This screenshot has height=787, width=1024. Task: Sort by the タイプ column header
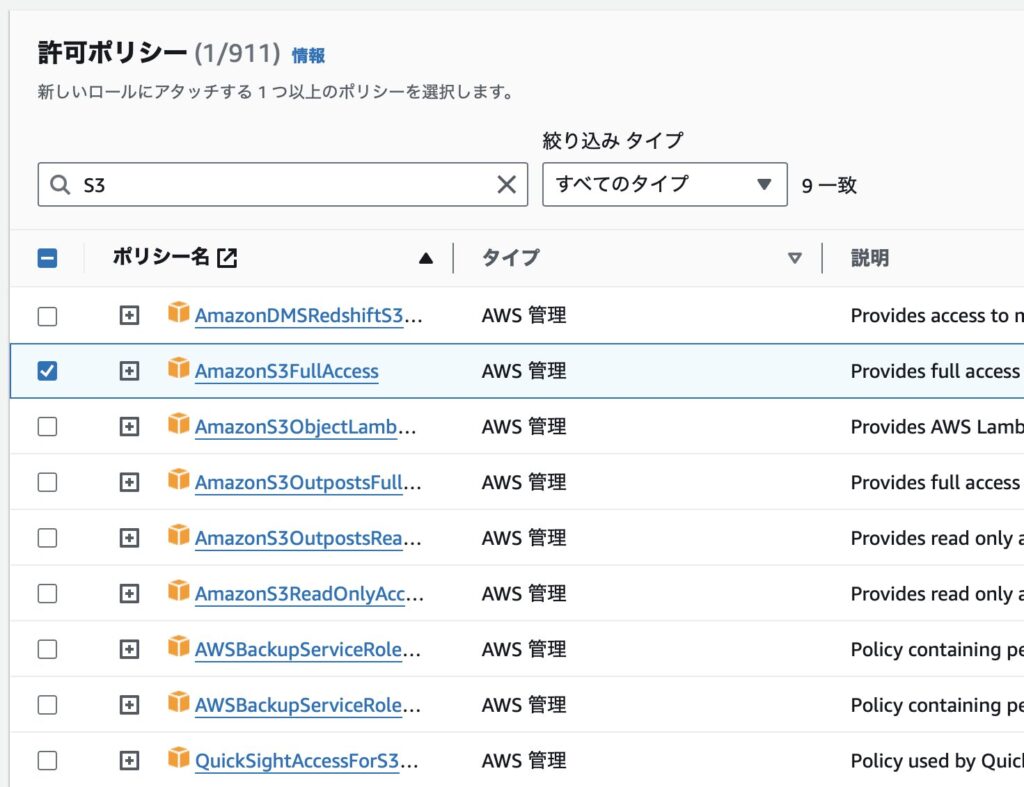511,257
